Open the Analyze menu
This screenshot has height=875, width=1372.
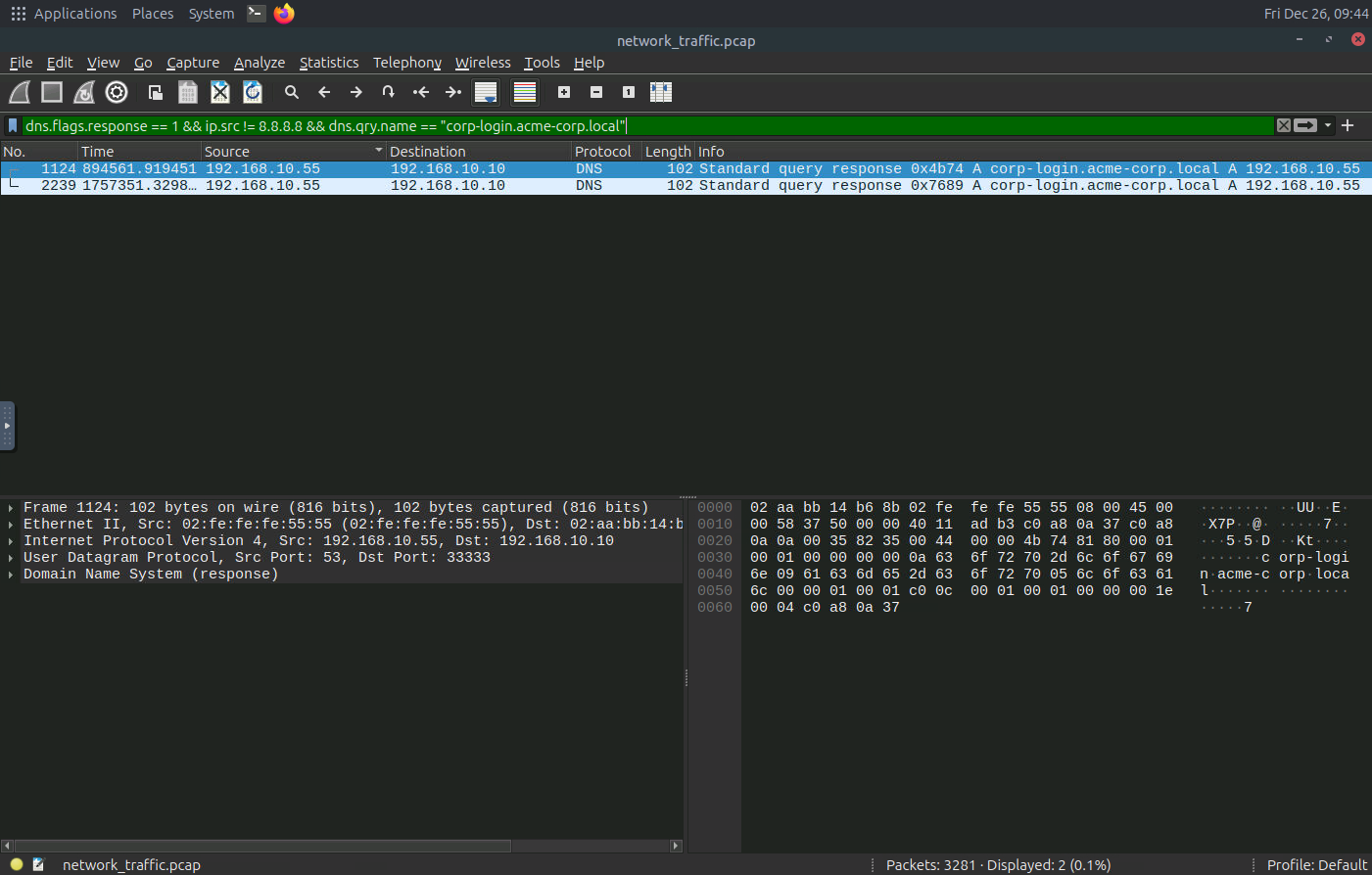pos(260,63)
